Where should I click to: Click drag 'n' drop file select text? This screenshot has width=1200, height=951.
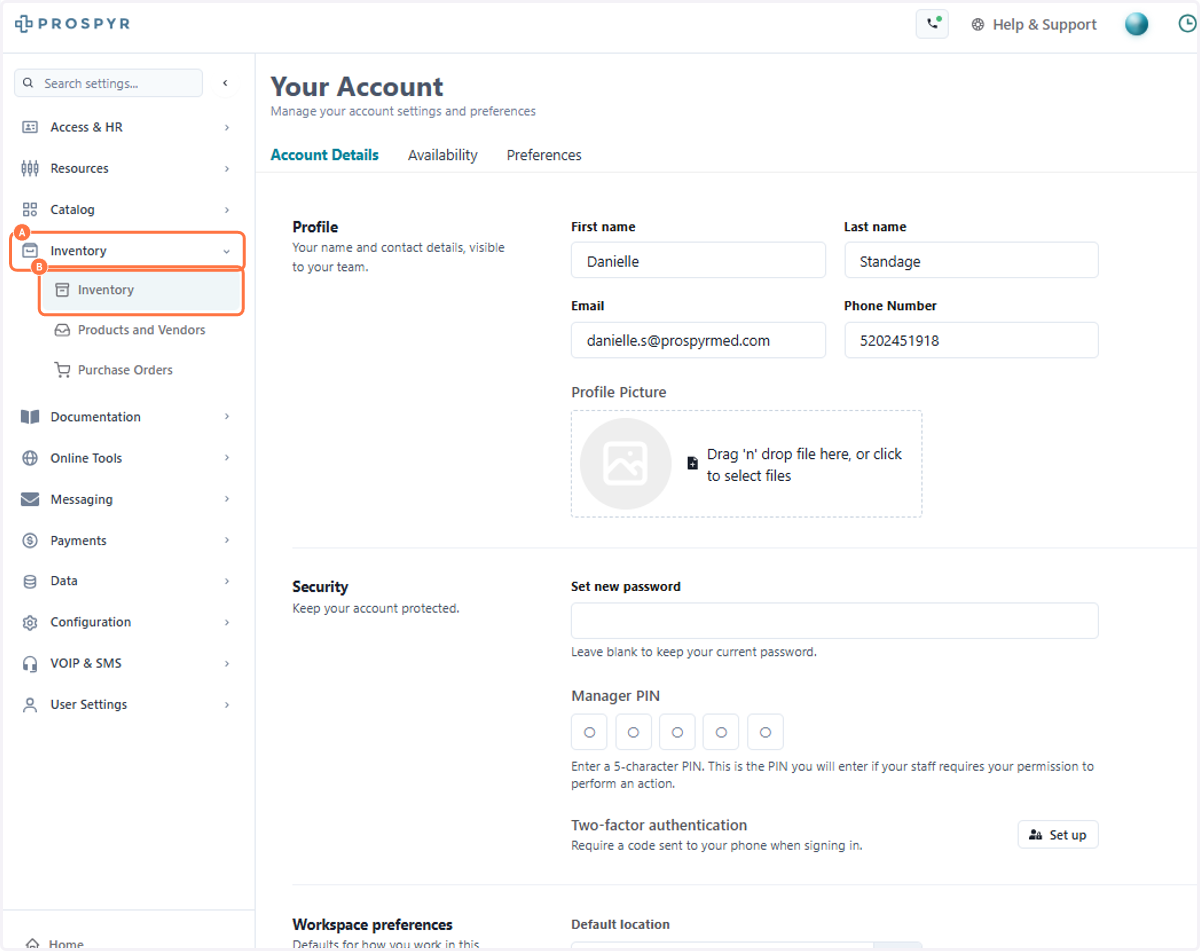point(805,465)
